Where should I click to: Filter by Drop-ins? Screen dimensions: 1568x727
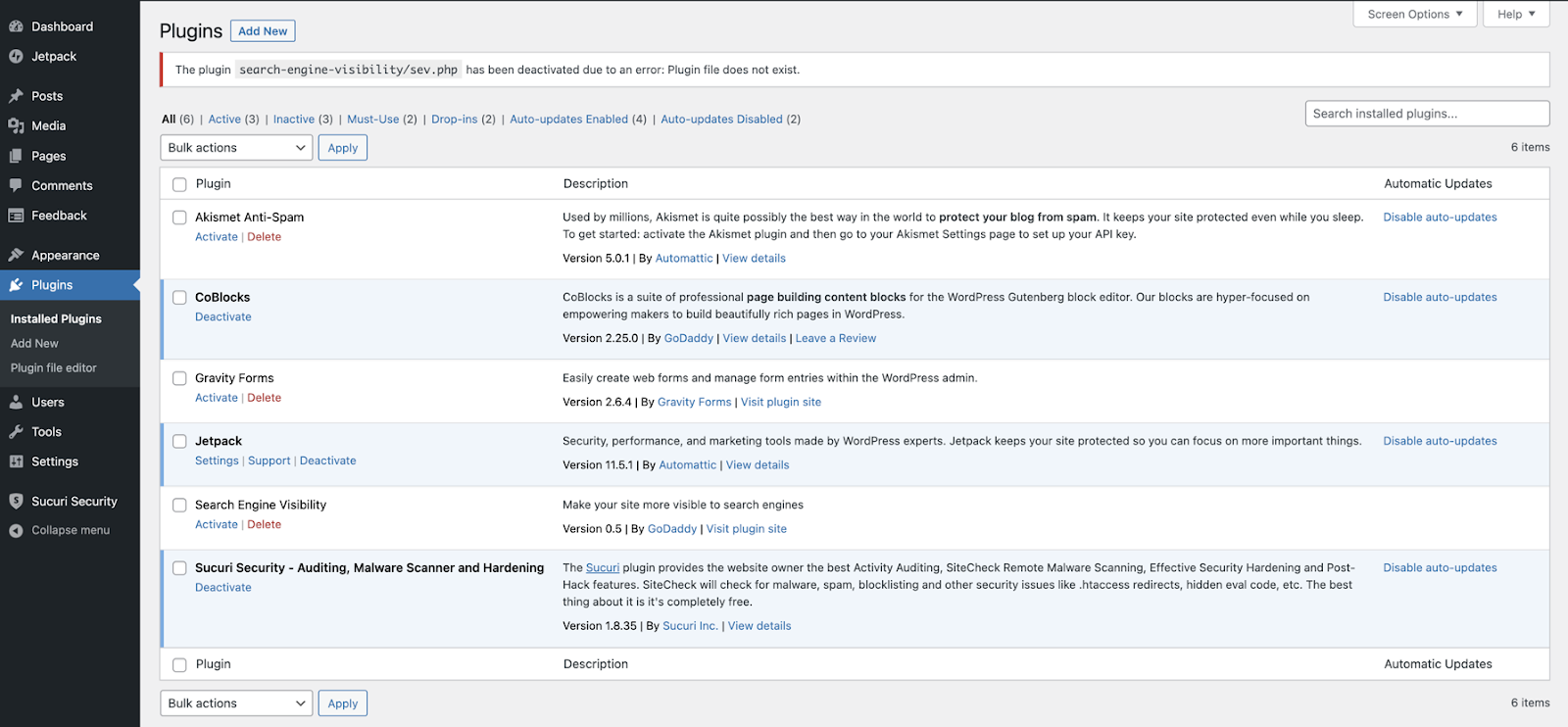click(x=455, y=120)
